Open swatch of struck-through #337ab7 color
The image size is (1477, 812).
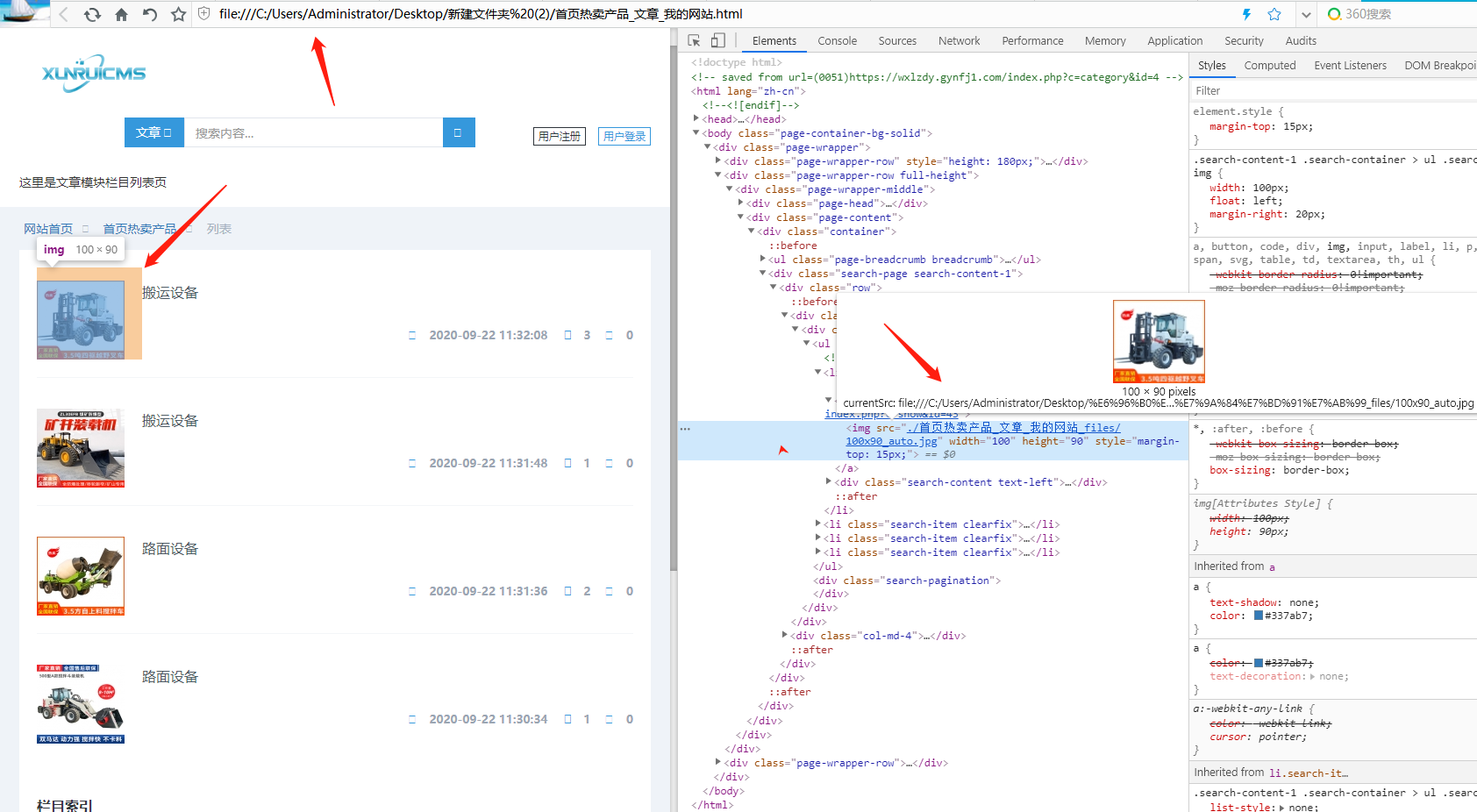tap(1259, 663)
